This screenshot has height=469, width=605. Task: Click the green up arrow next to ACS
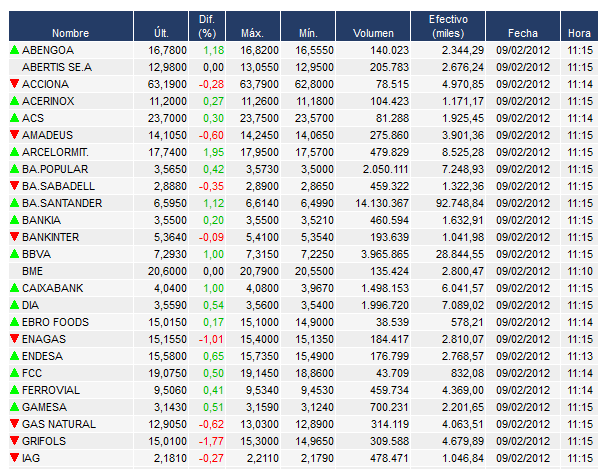click(x=15, y=118)
